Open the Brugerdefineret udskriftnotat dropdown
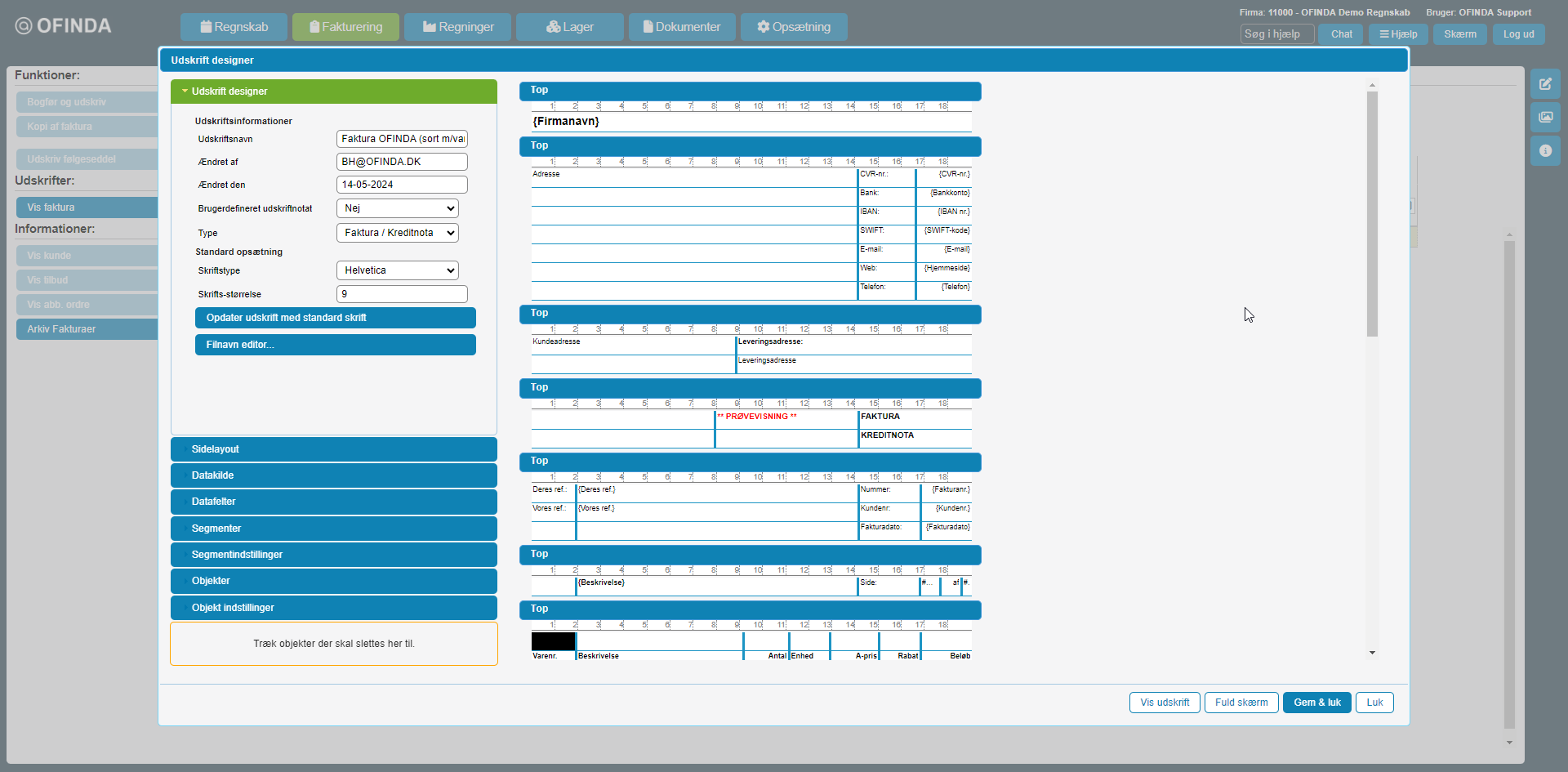Viewport: 1568px width, 772px height. [397, 208]
